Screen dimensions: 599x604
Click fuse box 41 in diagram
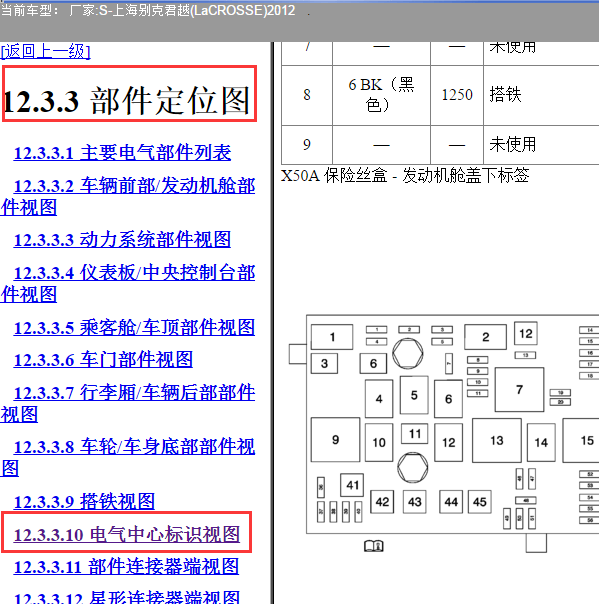point(352,485)
